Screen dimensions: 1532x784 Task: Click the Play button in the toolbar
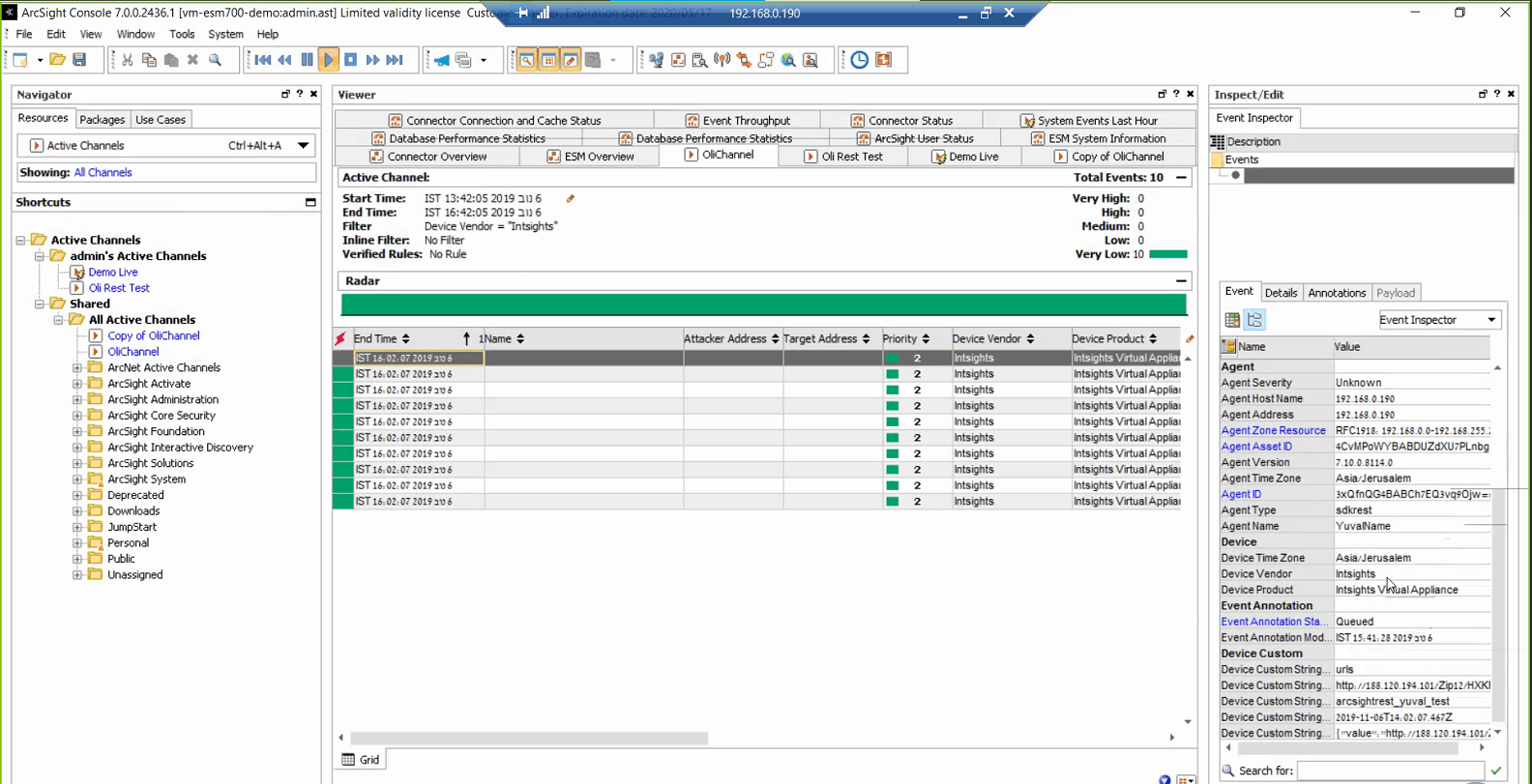click(329, 60)
